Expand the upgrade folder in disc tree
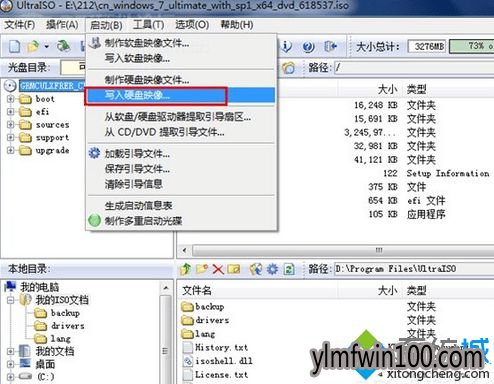Screen dimensions: 494x384 click(11, 150)
